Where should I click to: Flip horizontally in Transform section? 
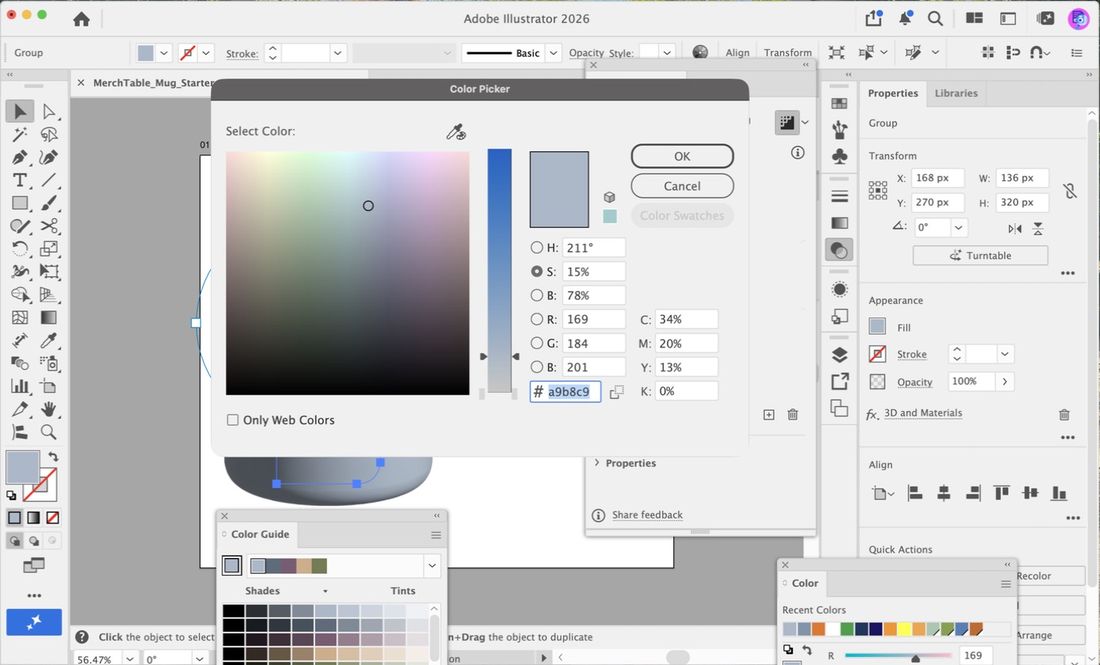(x=1014, y=229)
